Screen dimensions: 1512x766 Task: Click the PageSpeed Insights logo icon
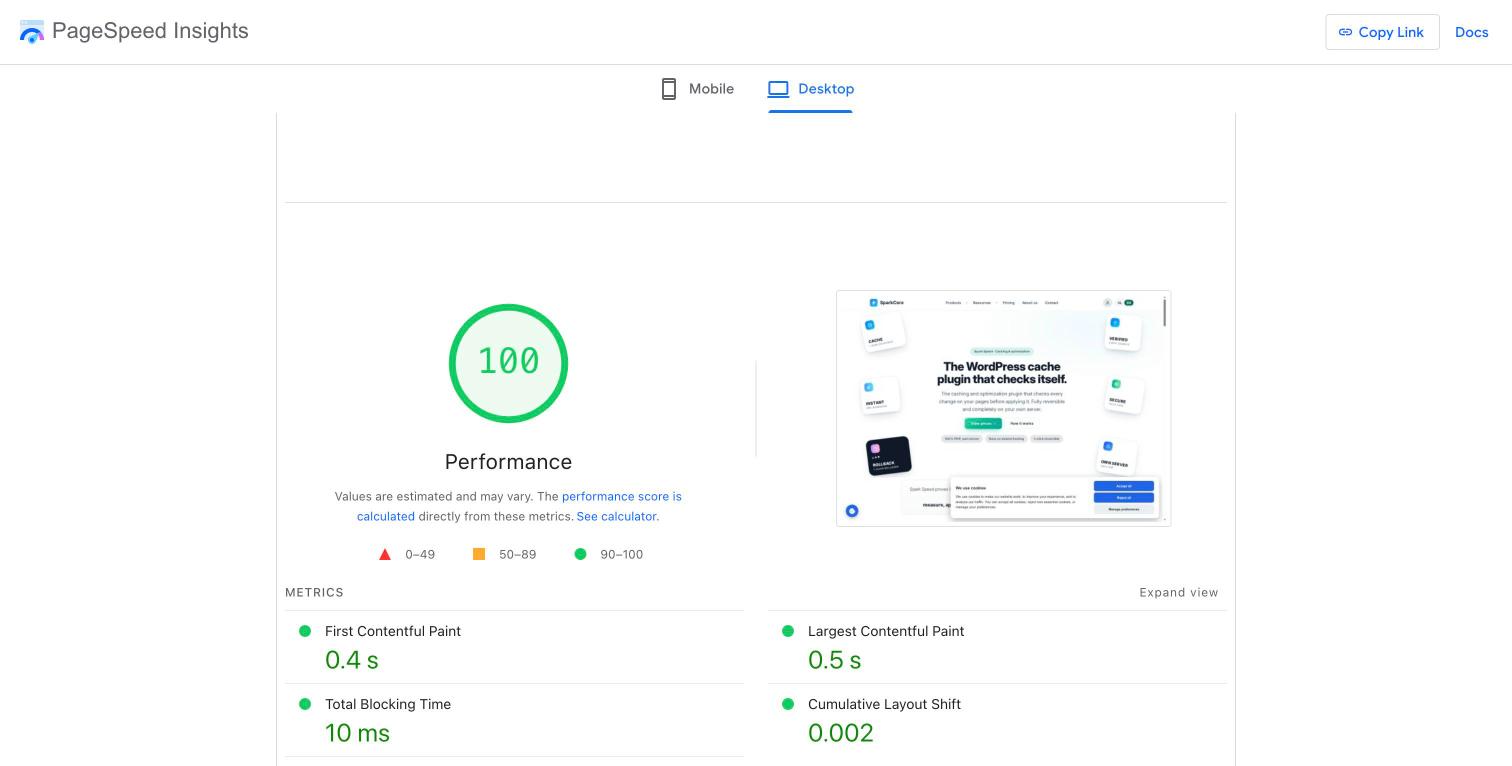click(x=32, y=32)
